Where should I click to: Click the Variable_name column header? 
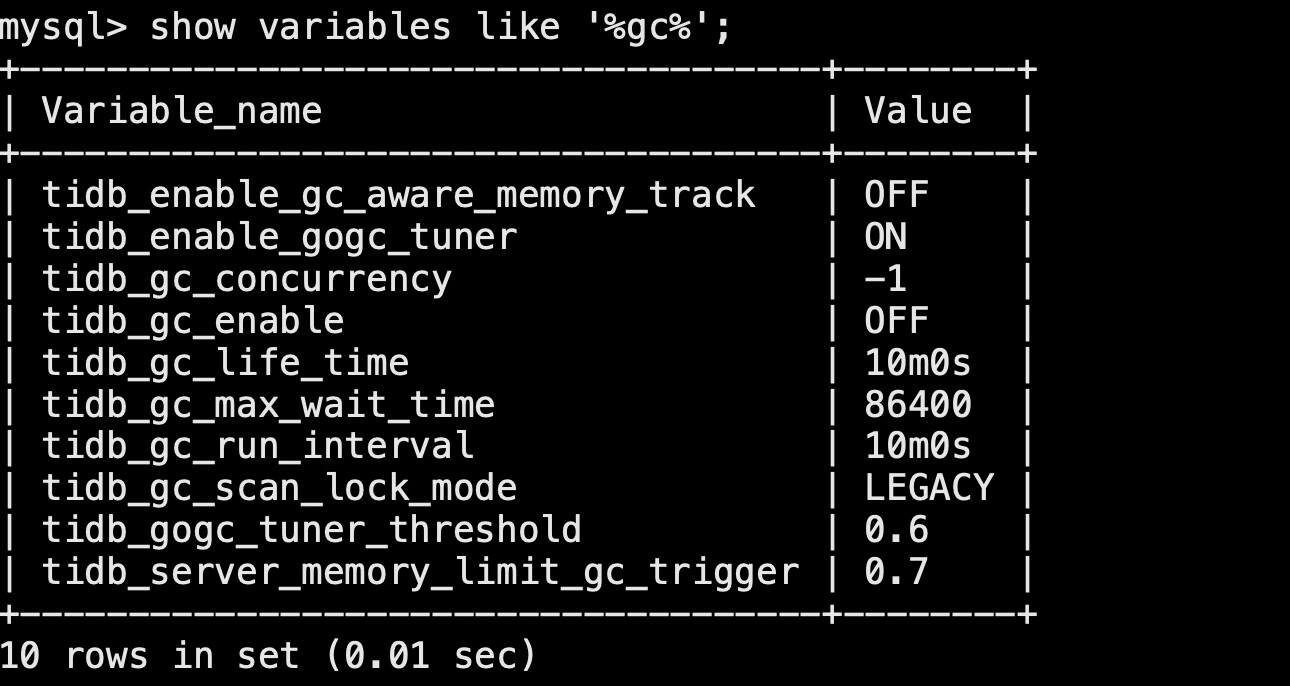click(x=181, y=111)
